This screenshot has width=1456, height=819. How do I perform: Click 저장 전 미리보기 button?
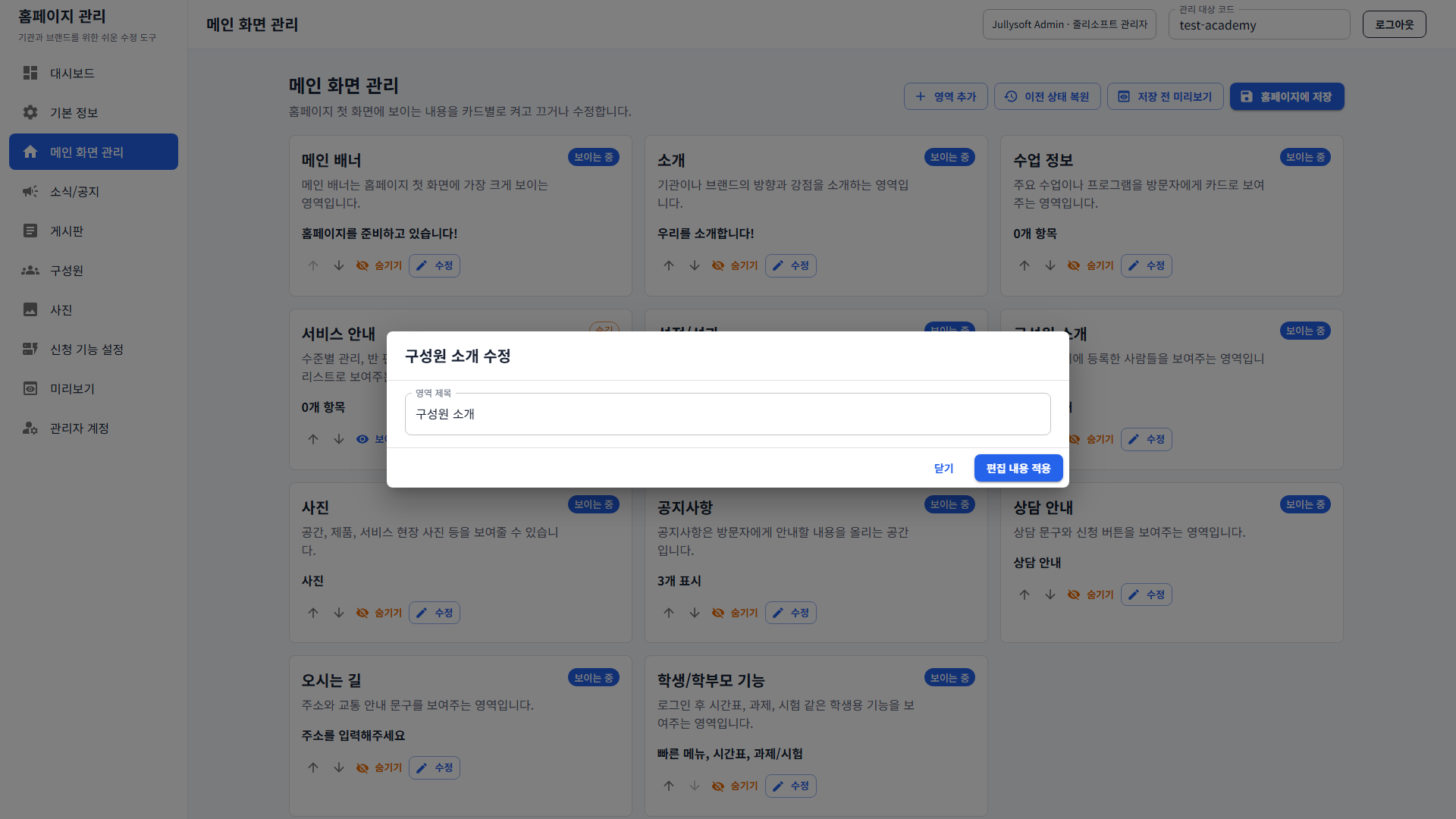[x=1166, y=96]
